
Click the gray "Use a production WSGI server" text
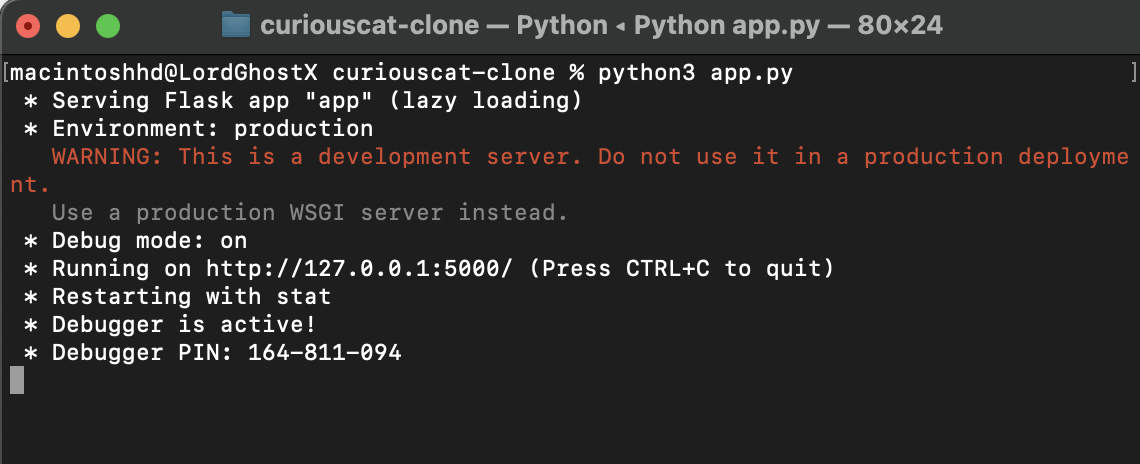[x=310, y=213]
